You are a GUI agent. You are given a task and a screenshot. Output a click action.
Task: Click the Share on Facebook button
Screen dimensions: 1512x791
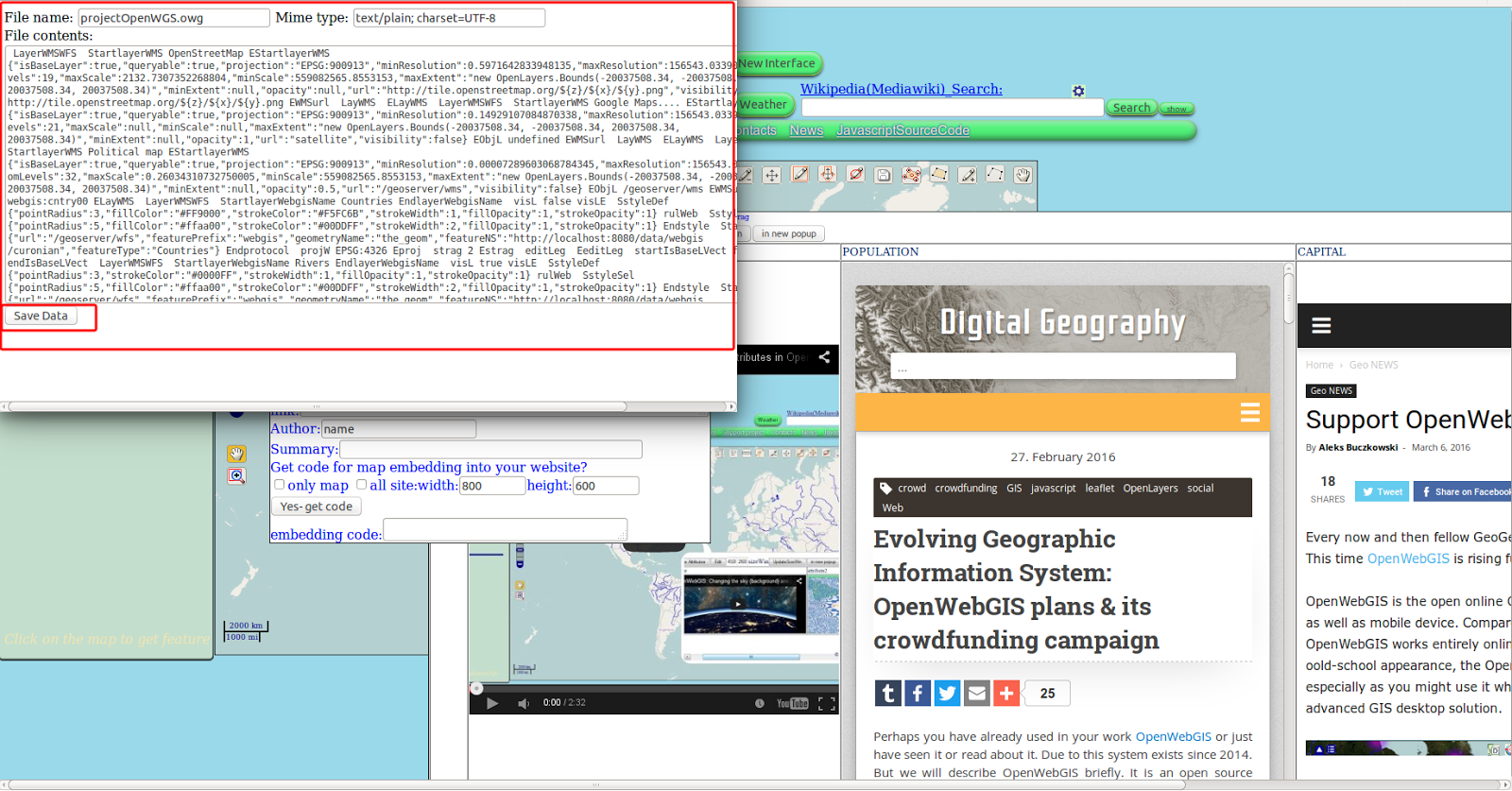click(x=1463, y=491)
